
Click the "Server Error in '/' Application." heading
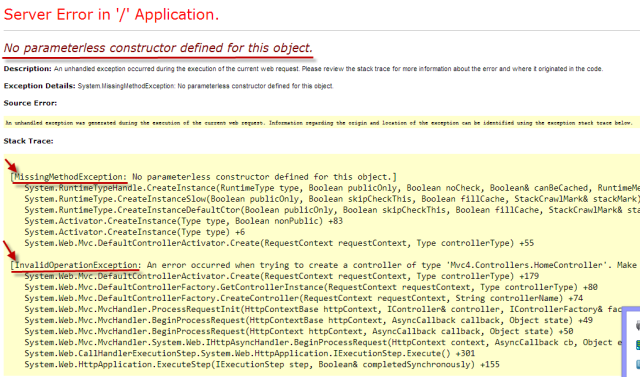111,15
